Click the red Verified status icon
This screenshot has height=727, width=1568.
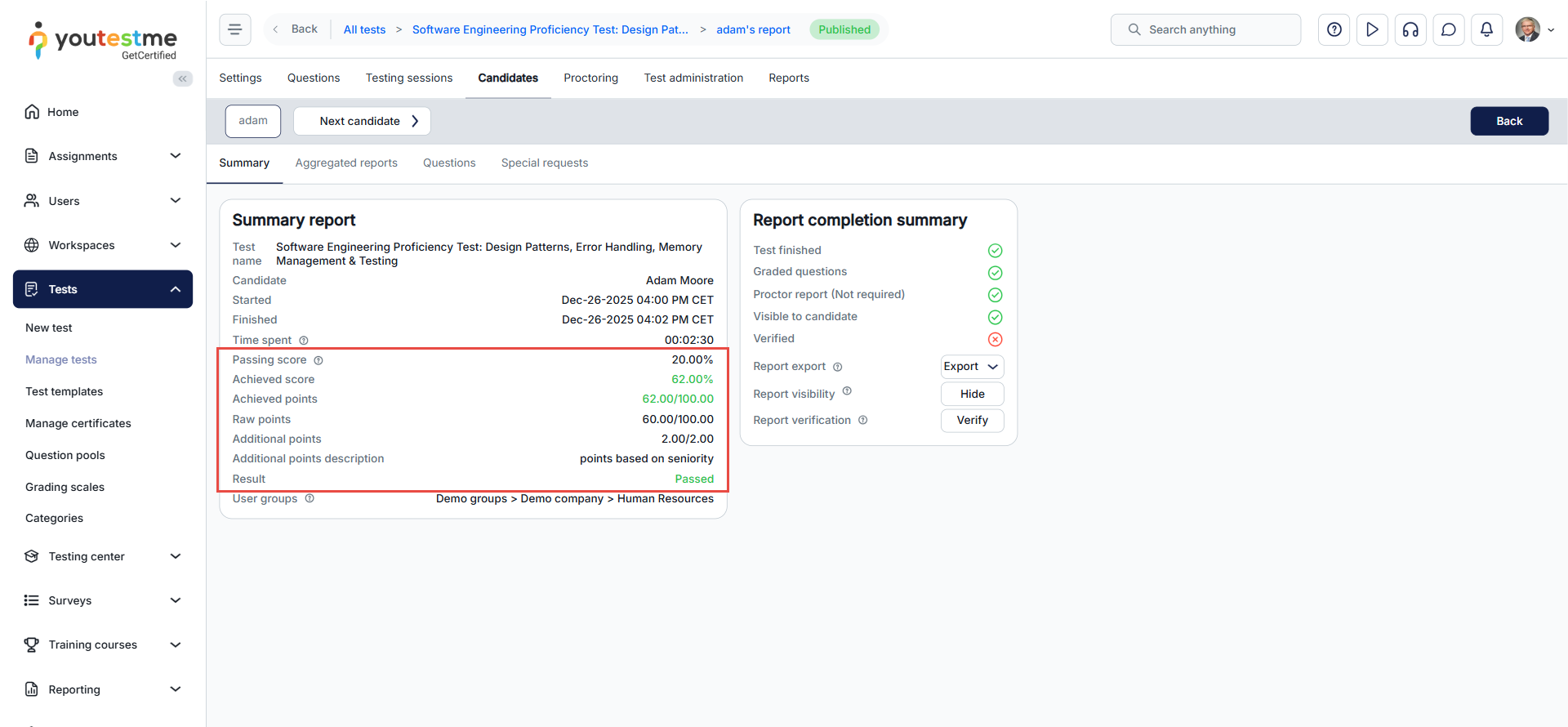point(995,339)
